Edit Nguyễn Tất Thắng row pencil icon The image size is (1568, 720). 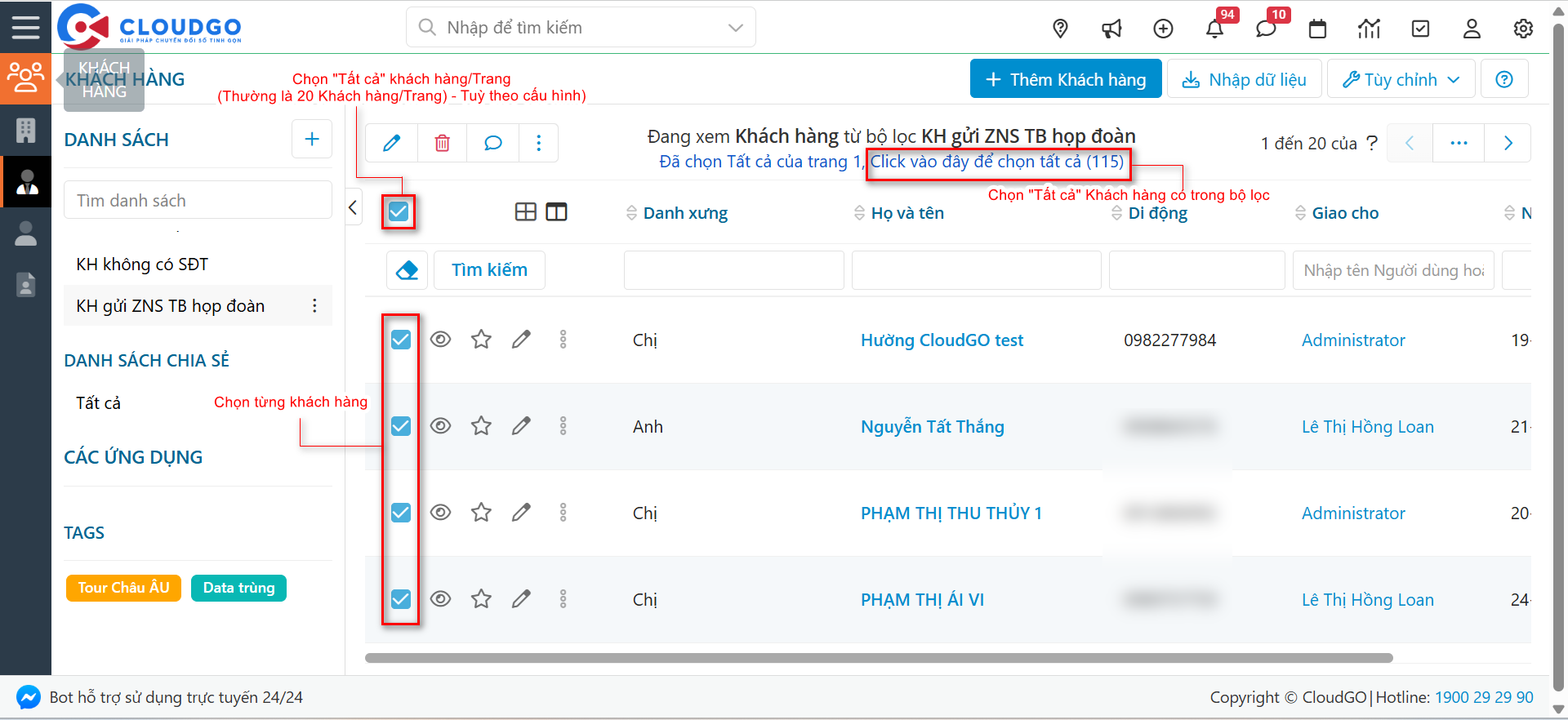(x=521, y=426)
